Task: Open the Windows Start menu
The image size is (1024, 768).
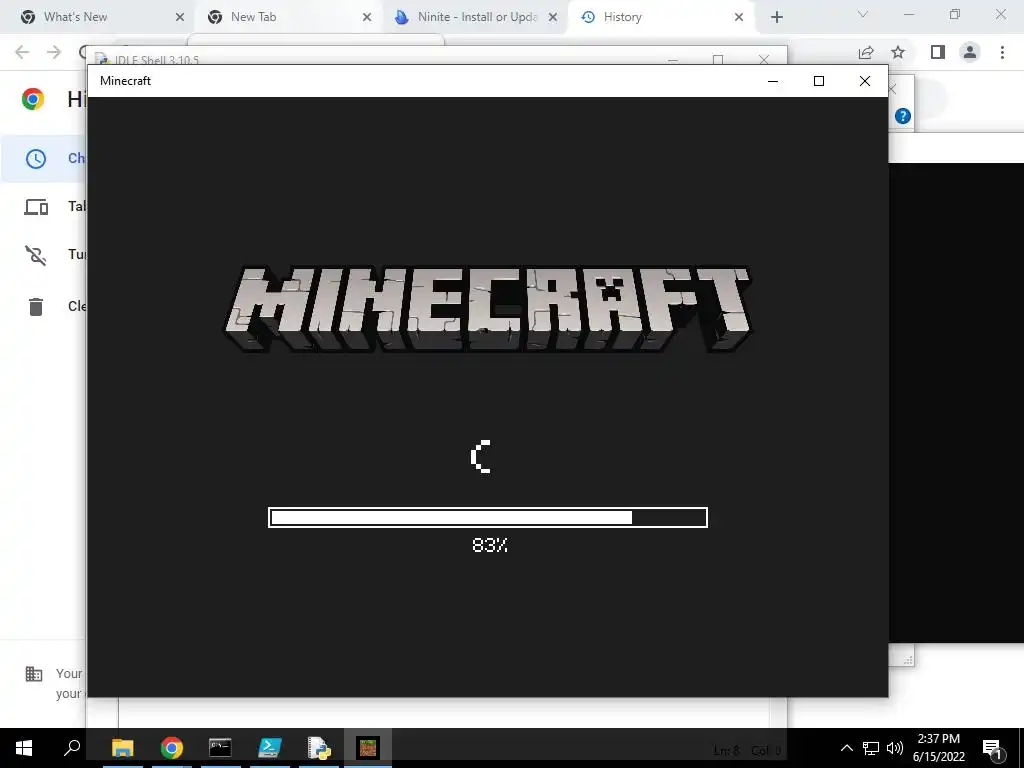Action: (24, 748)
